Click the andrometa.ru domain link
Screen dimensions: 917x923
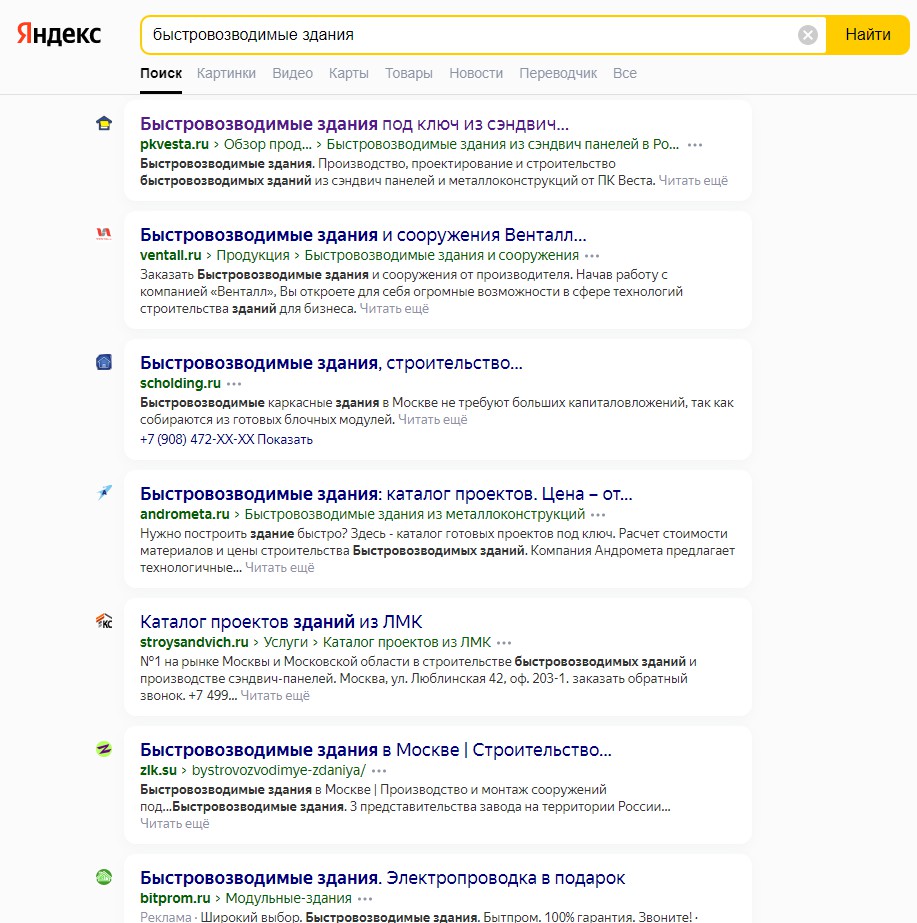[x=185, y=514]
